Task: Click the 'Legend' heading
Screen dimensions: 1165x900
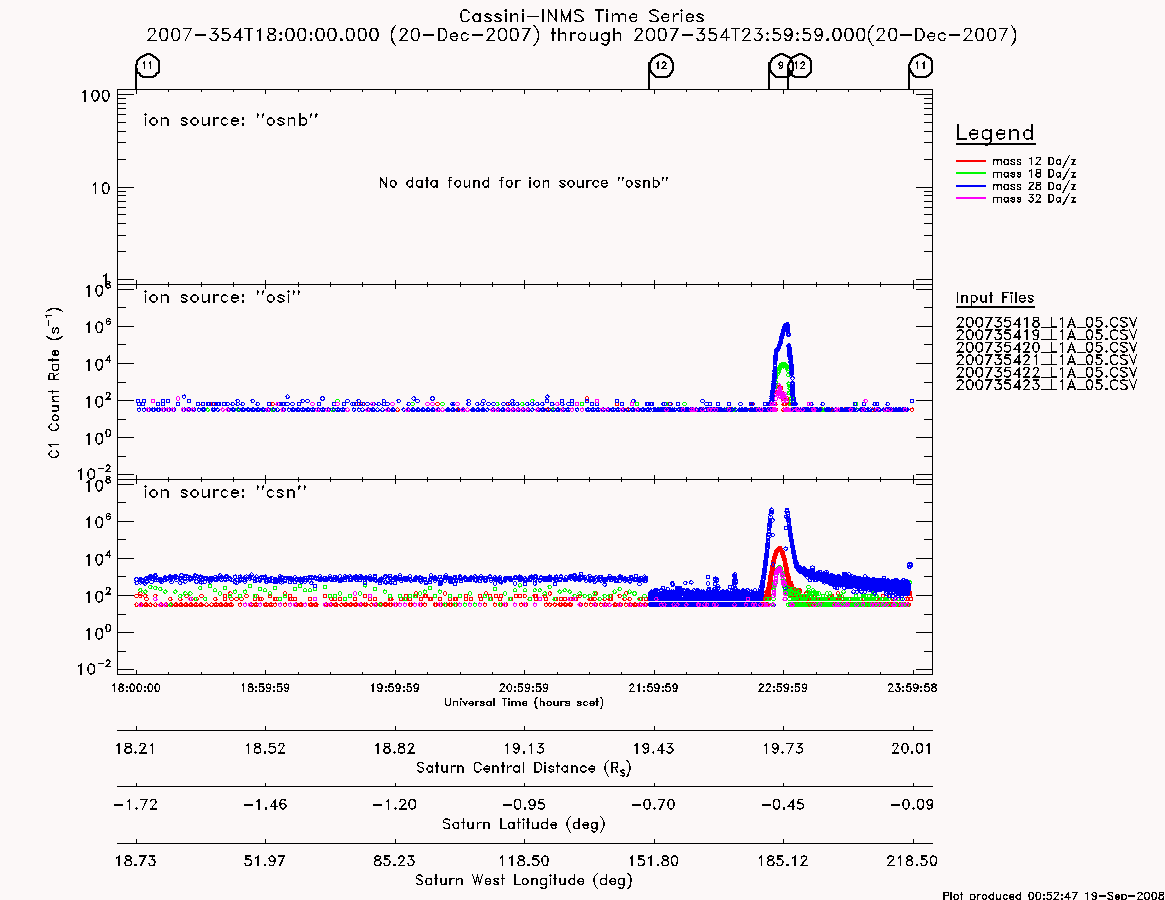Action: [x=995, y=134]
